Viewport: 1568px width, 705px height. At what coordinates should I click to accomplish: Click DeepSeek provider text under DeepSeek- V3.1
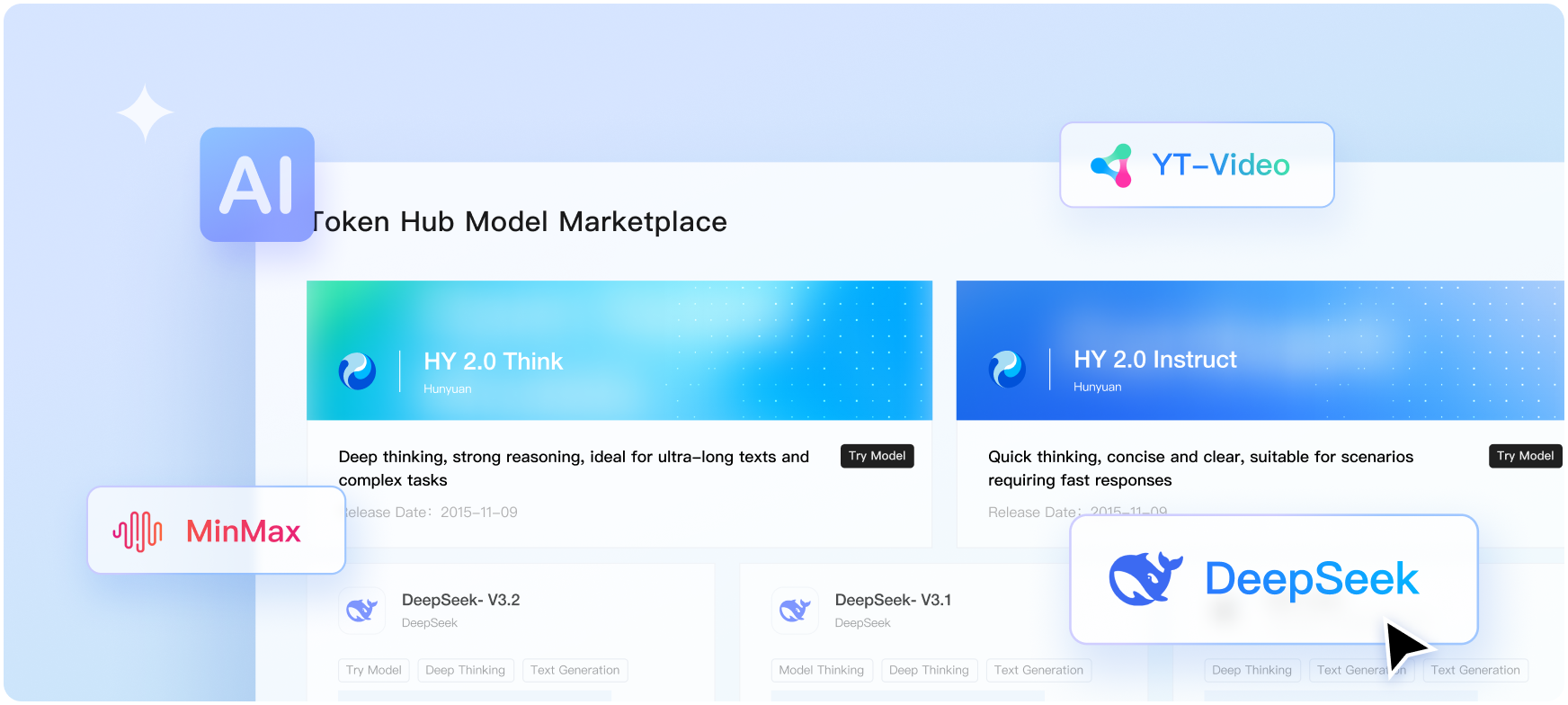click(863, 623)
